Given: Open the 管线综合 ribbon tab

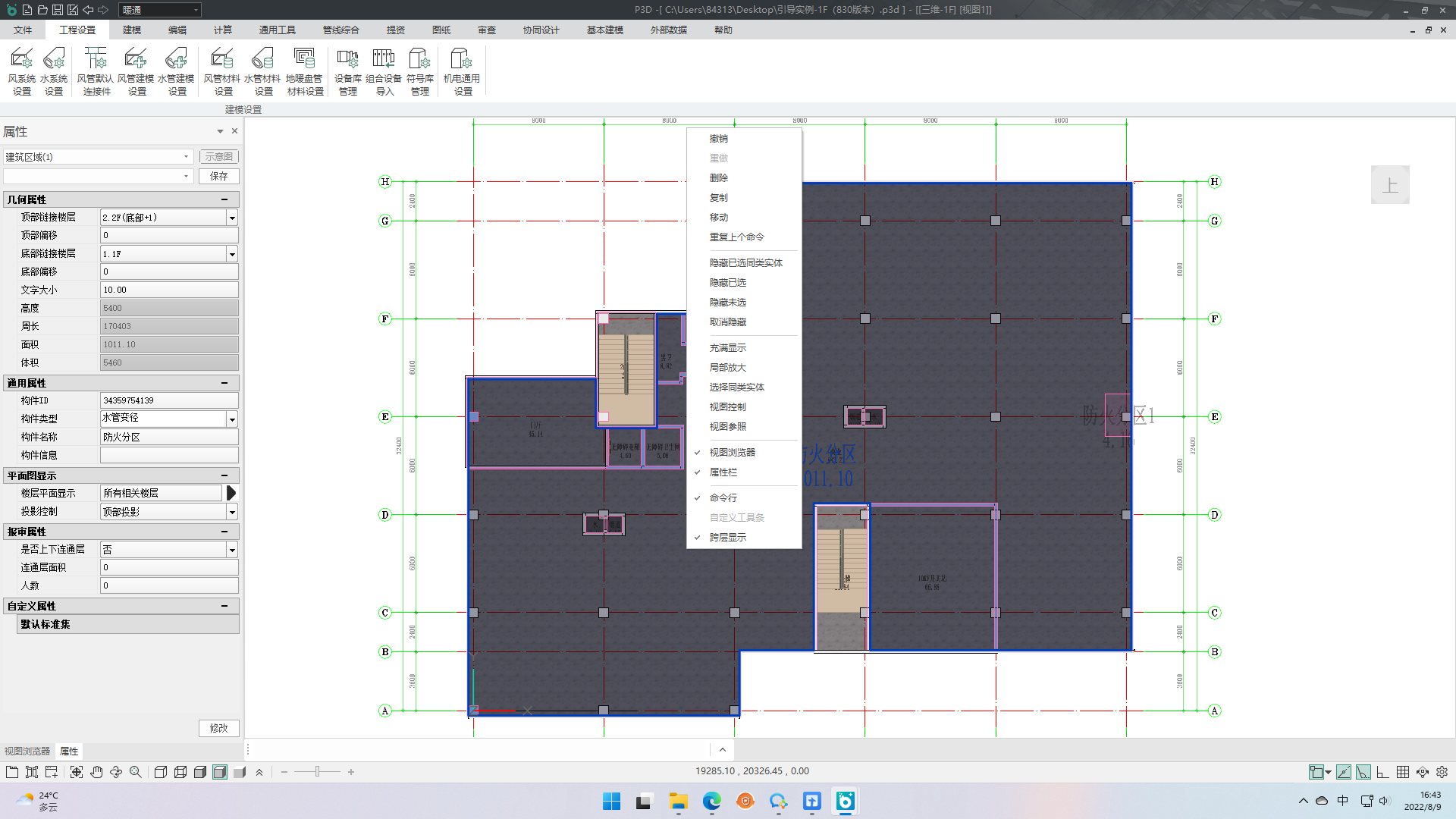Looking at the screenshot, I should click(x=340, y=30).
